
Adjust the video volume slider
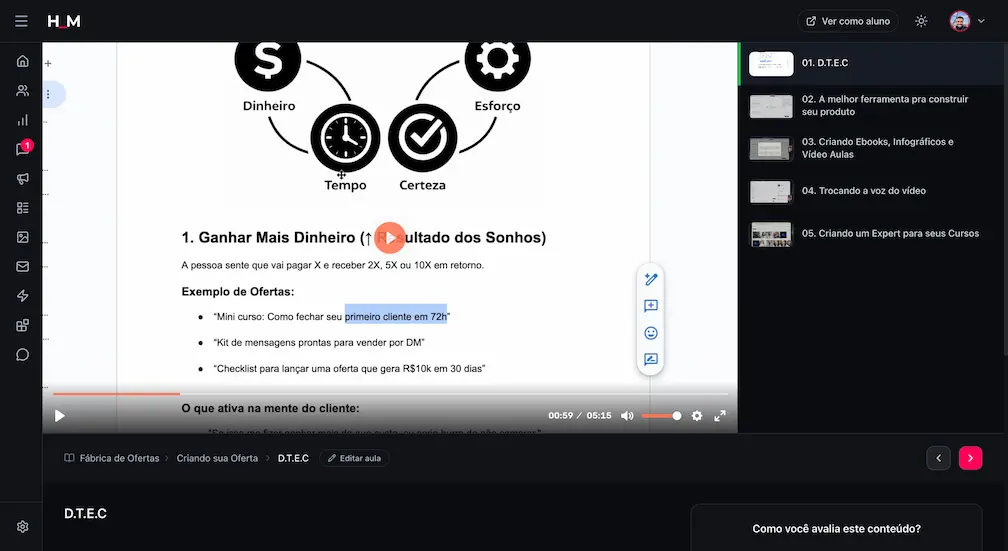(x=662, y=416)
